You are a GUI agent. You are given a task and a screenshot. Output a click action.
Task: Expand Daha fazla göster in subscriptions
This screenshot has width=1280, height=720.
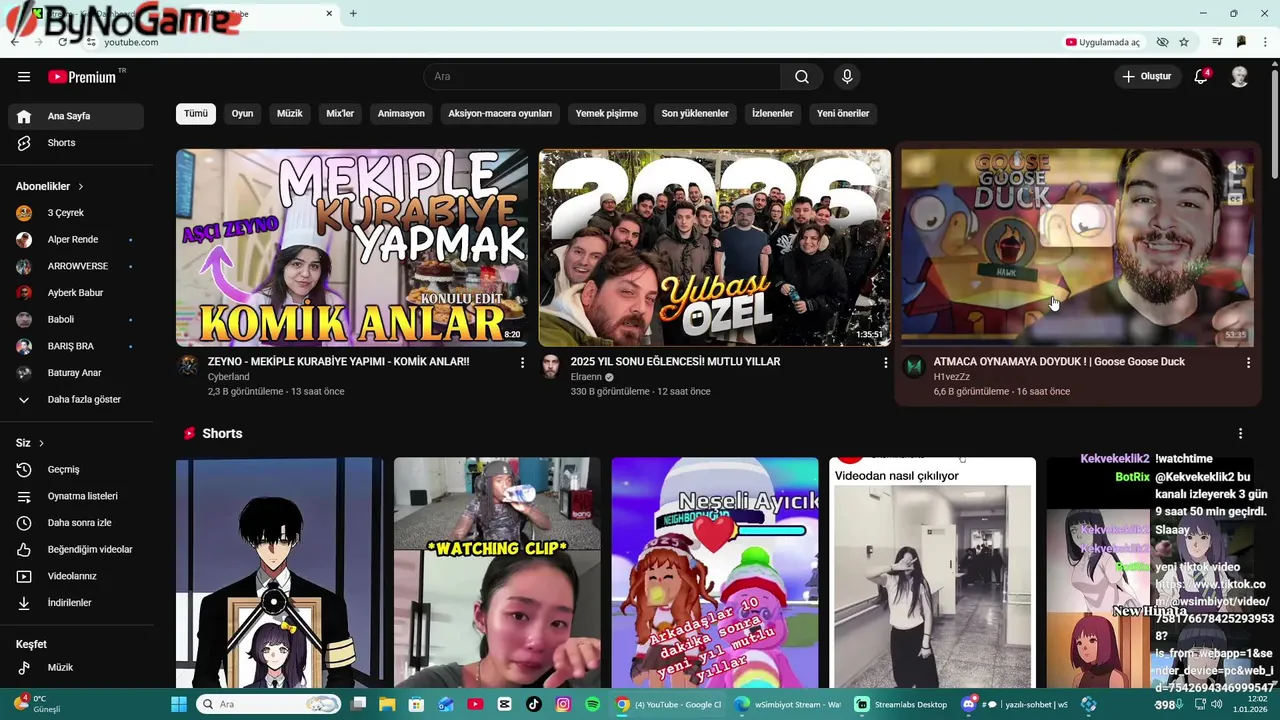click(x=76, y=399)
